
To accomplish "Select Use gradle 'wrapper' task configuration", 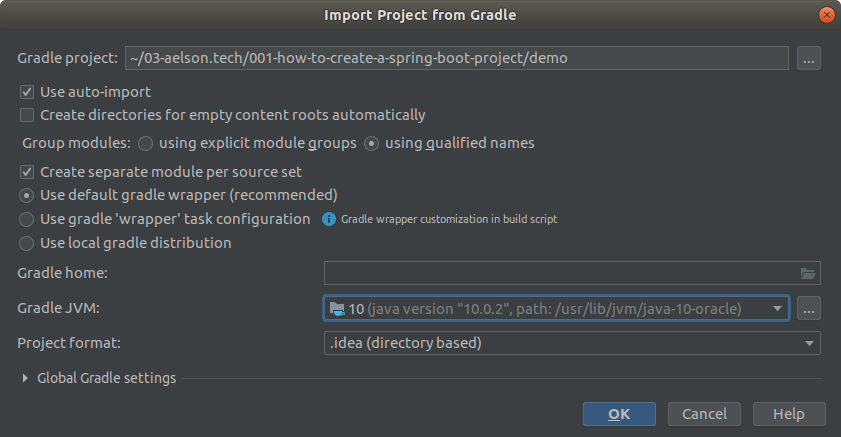I will click(x=28, y=218).
